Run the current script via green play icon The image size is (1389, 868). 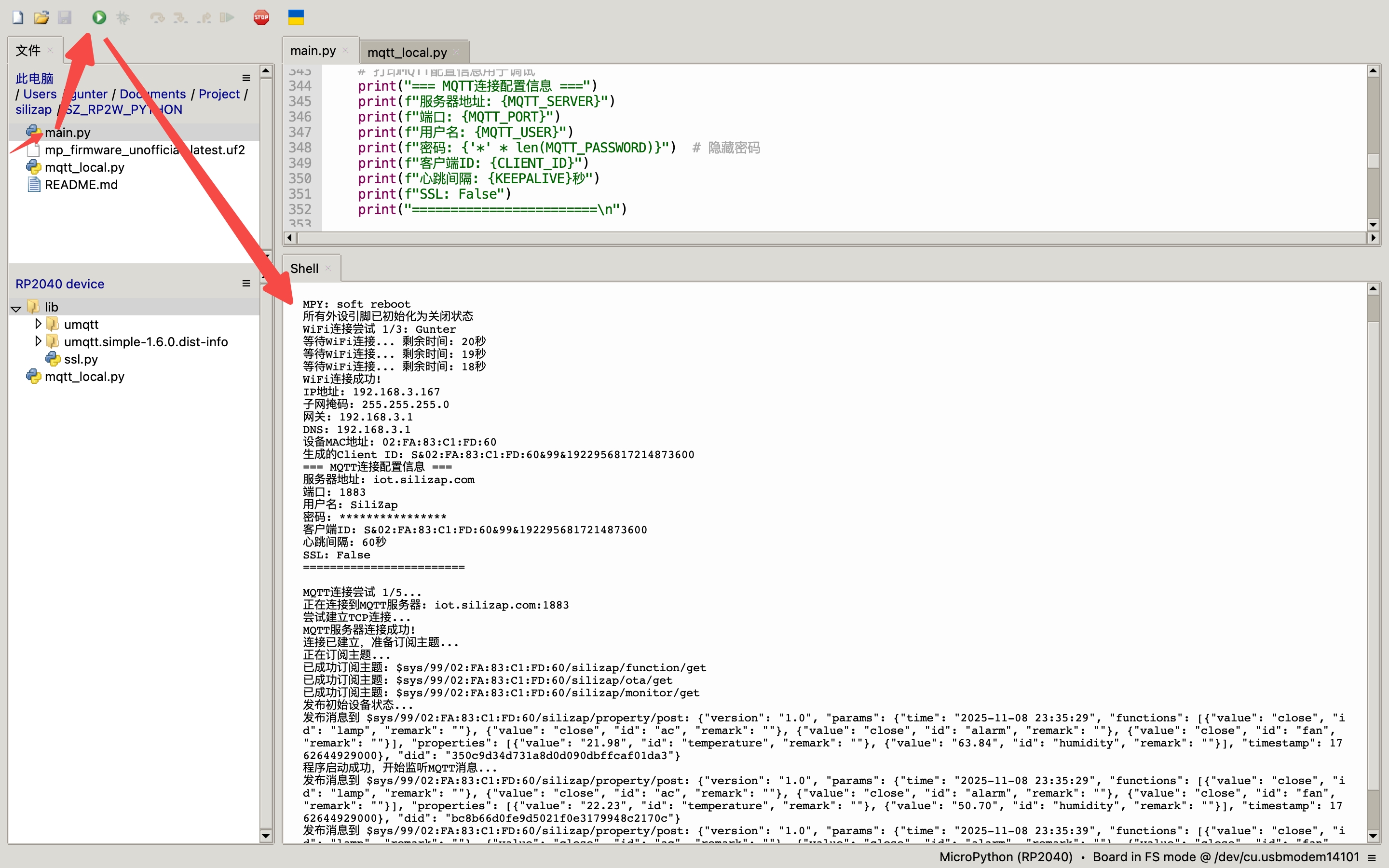pyautogui.click(x=99, y=17)
